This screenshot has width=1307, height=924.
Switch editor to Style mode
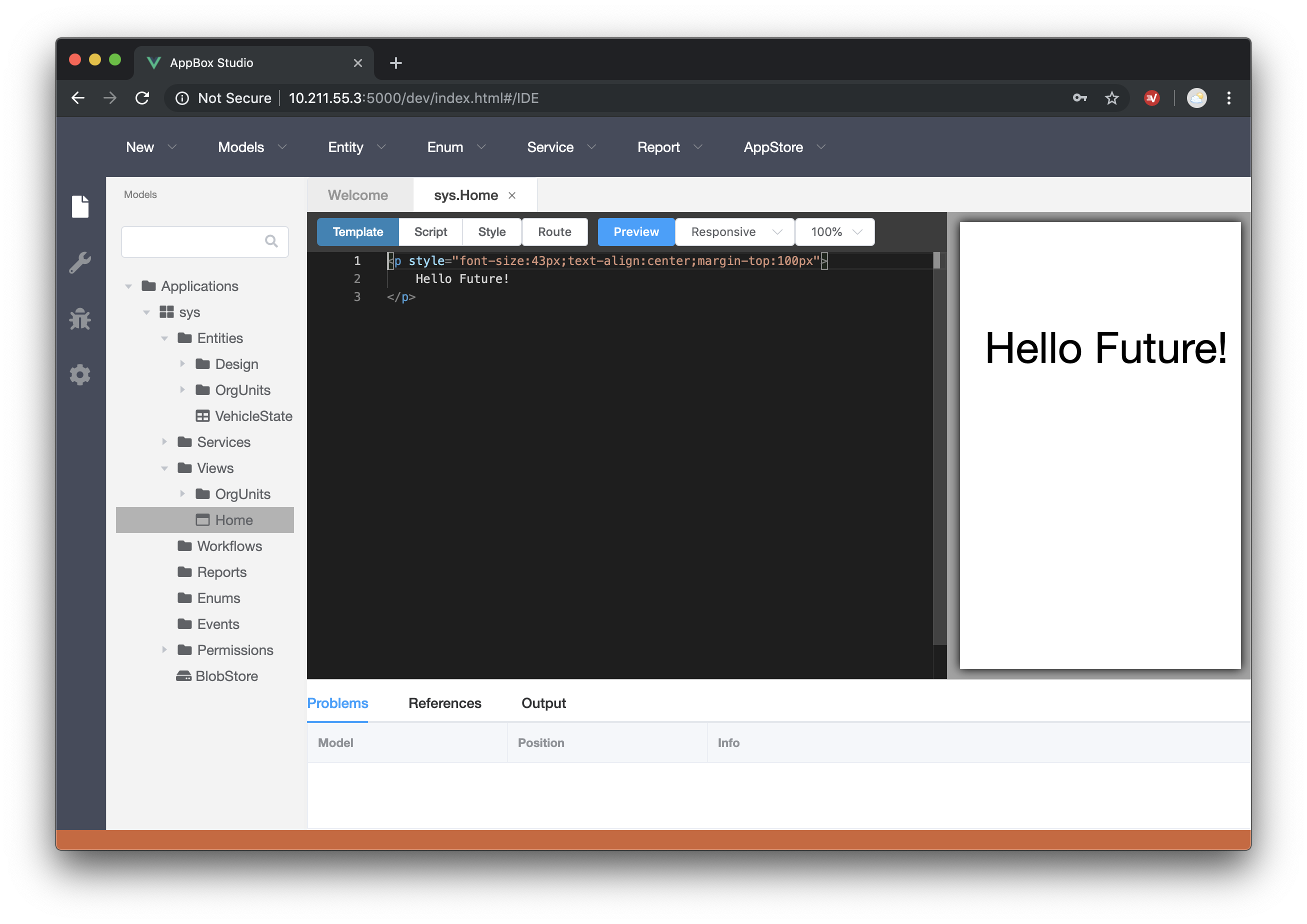tap(491, 231)
